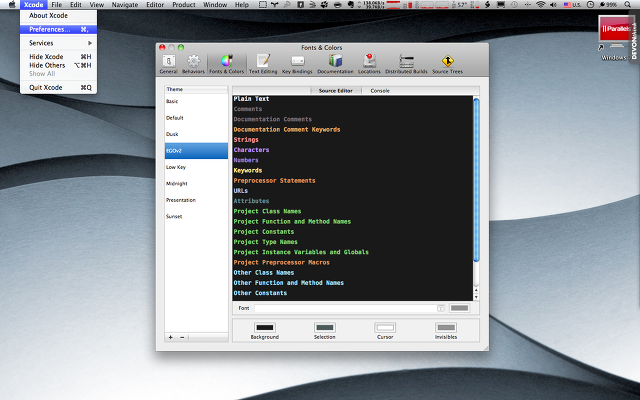Open Spotlight search magnifier icon

[627, 5]
